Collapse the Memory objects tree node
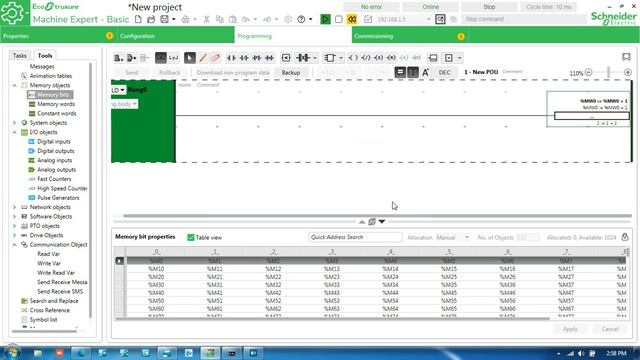640x360 pixels. coord(14,85)
